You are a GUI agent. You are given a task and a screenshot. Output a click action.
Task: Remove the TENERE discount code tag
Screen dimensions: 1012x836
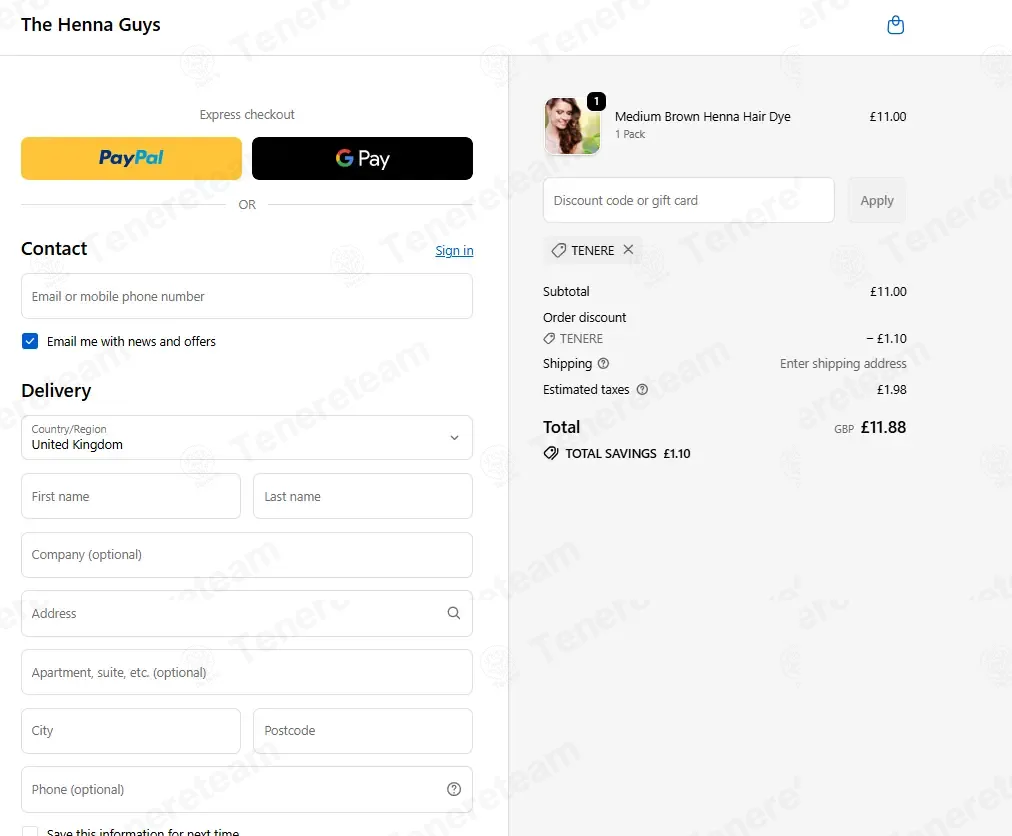pos(628,250)
